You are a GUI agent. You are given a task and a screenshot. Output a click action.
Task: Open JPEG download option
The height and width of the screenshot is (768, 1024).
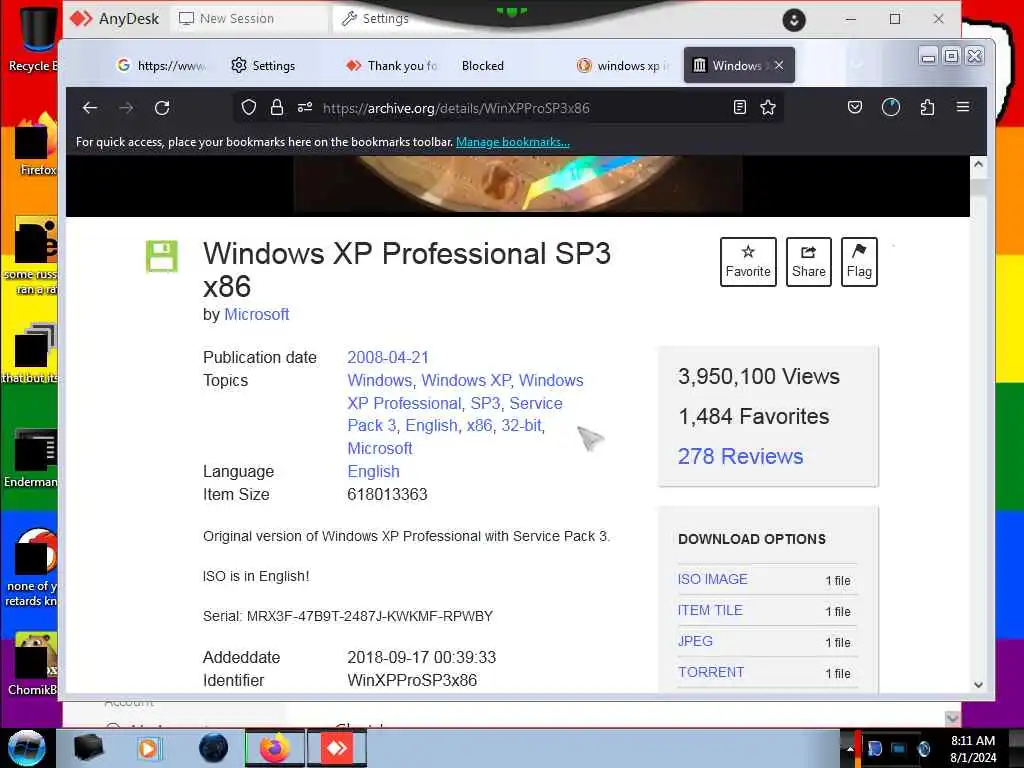point(695,641)
